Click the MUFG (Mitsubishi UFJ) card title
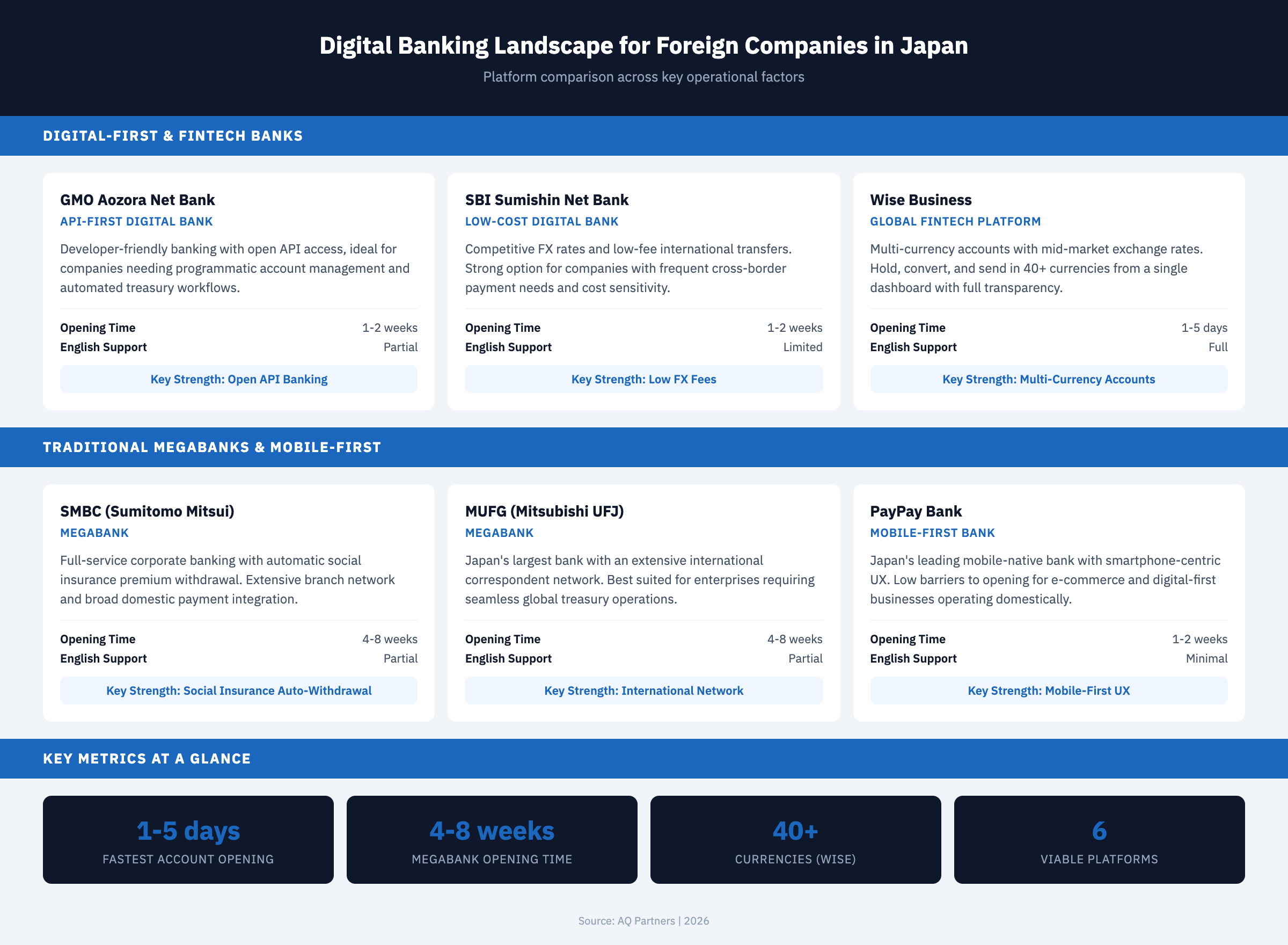The image size is (1288, 945). [x=544, y=511]
